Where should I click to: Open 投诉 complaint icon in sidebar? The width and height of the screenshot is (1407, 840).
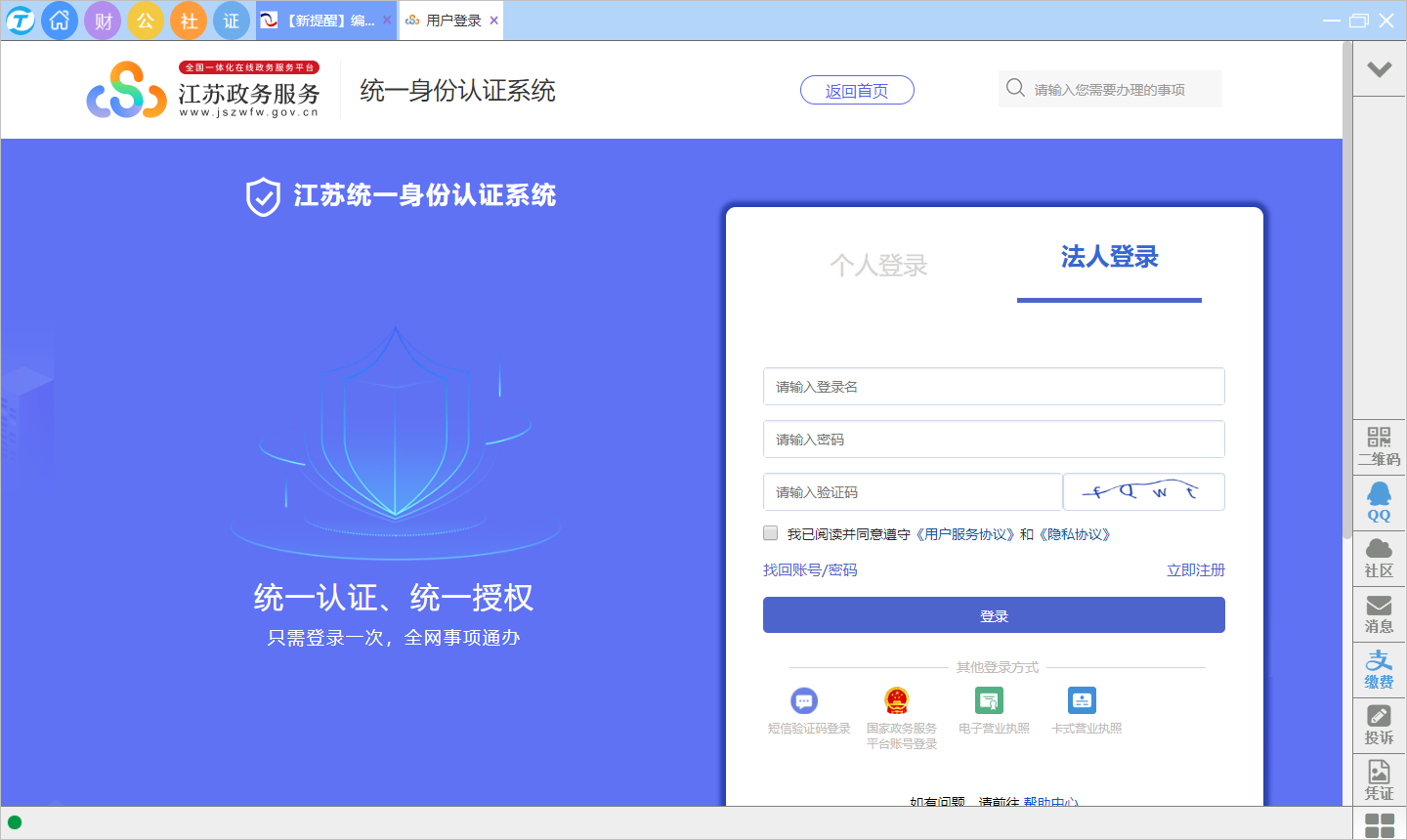click(1379, 726)
